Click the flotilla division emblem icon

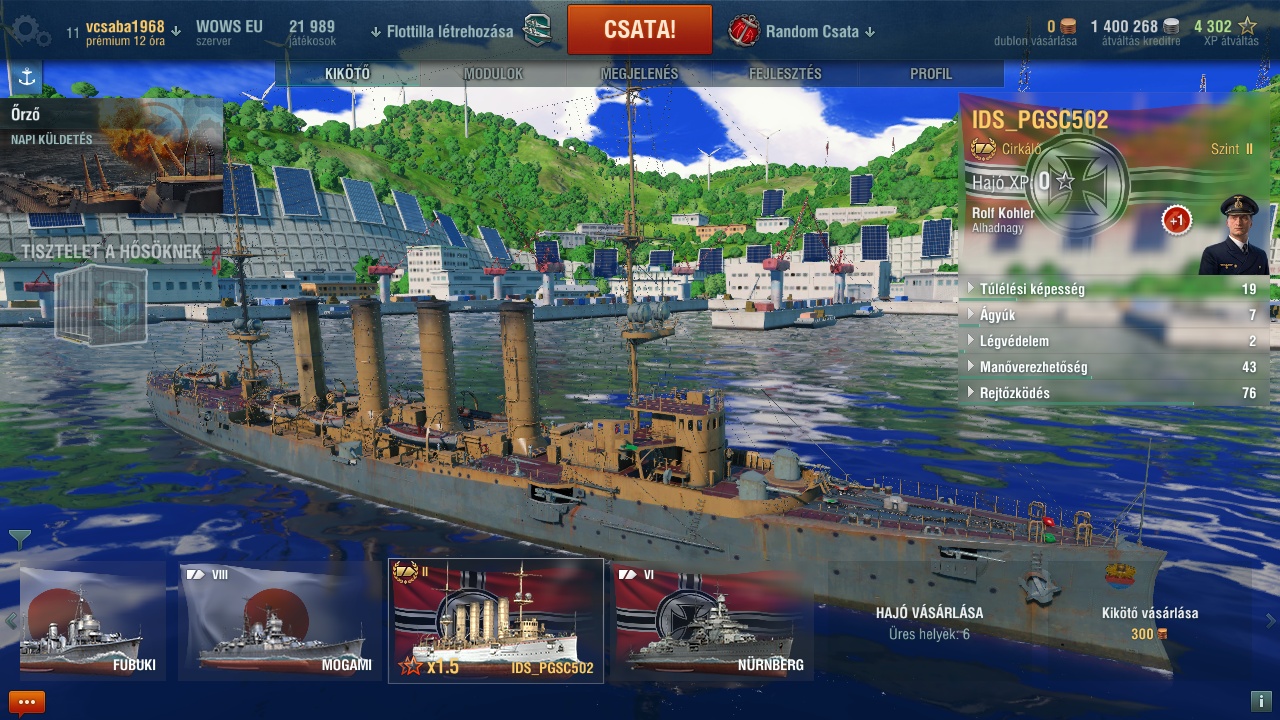[537, 31]
